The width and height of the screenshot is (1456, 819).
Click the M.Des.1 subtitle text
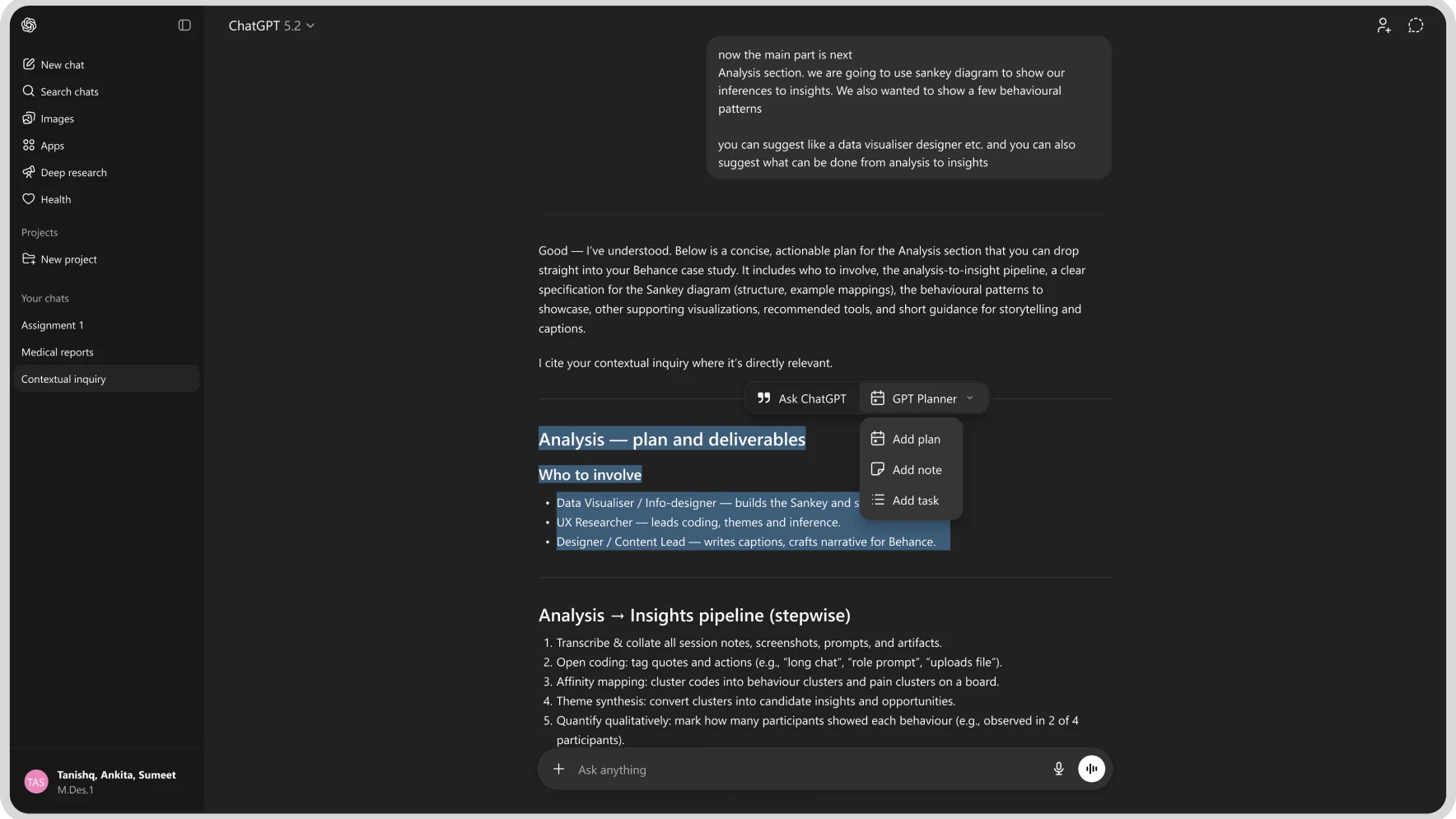pos(75,790)
